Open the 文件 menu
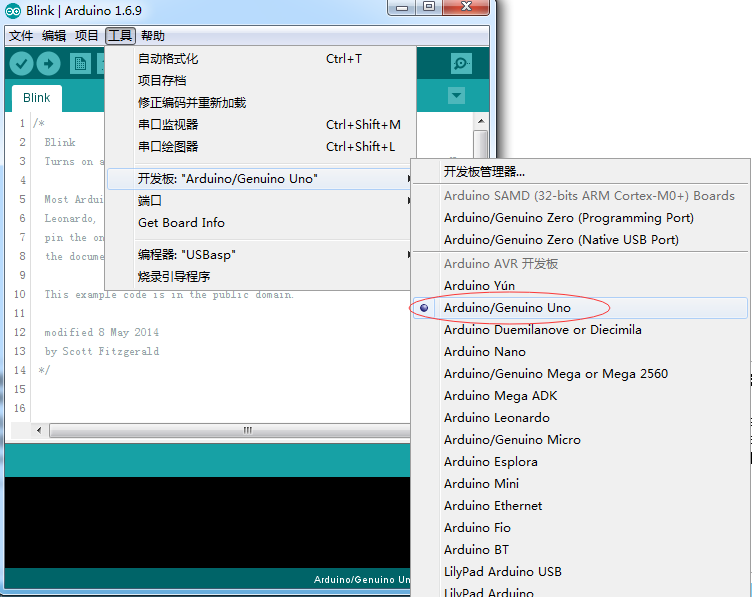 [x=21, y=36]
